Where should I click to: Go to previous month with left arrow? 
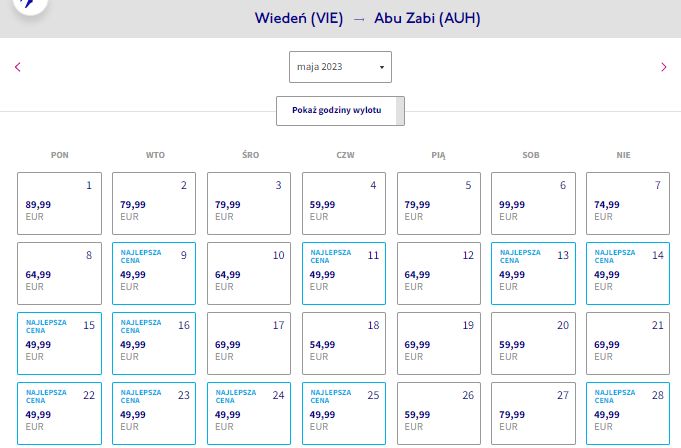(18, 67)
